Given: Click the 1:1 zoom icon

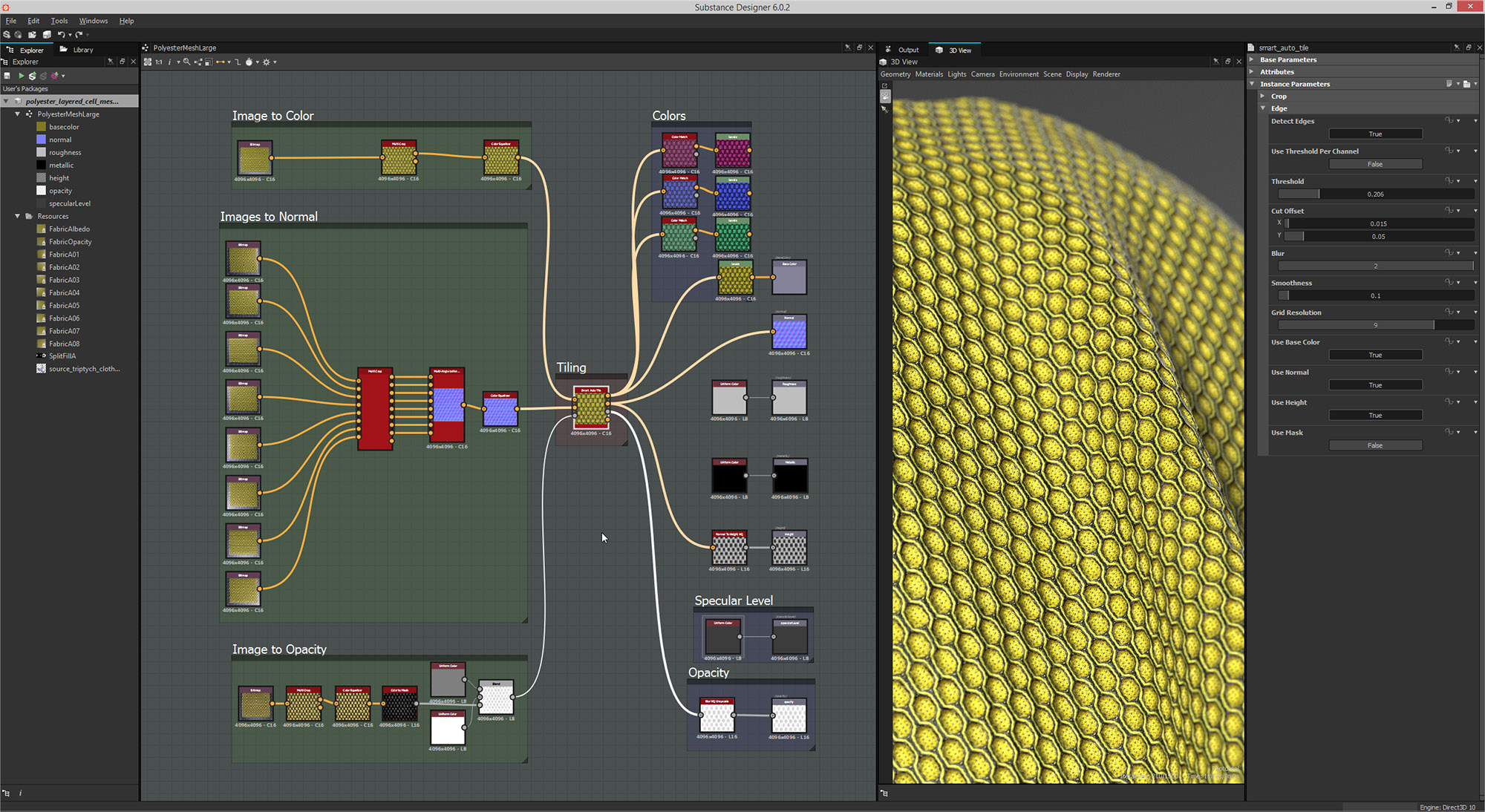Looking at the screenshot, I should coord(158,62).
